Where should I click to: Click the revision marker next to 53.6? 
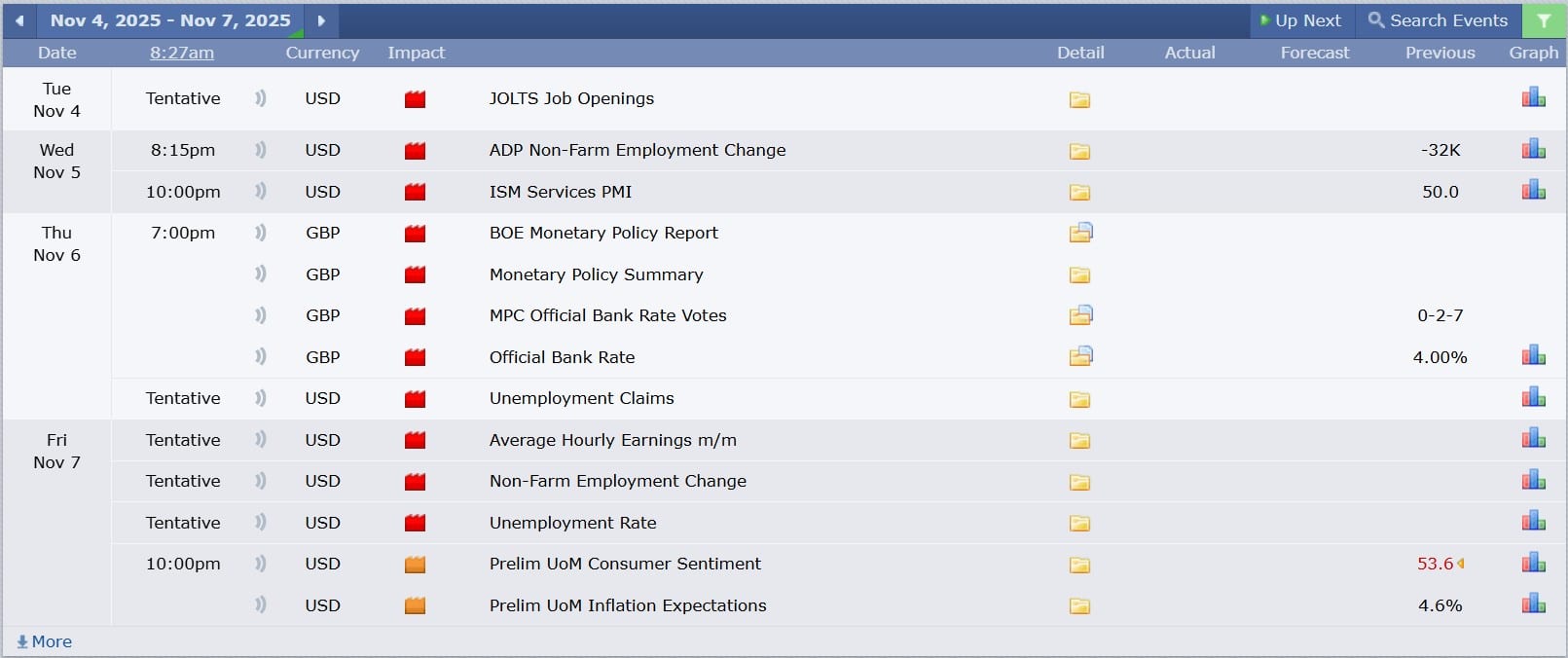pos(1463,564)
